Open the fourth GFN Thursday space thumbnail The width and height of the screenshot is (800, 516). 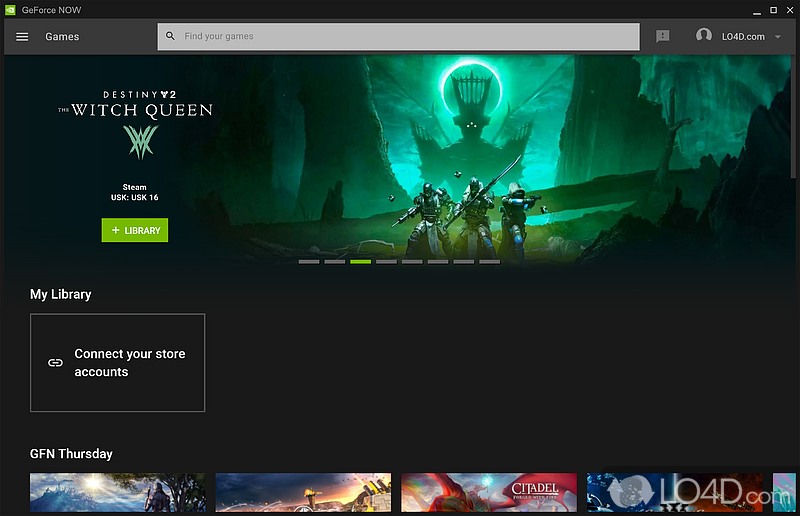click(674, 493)
